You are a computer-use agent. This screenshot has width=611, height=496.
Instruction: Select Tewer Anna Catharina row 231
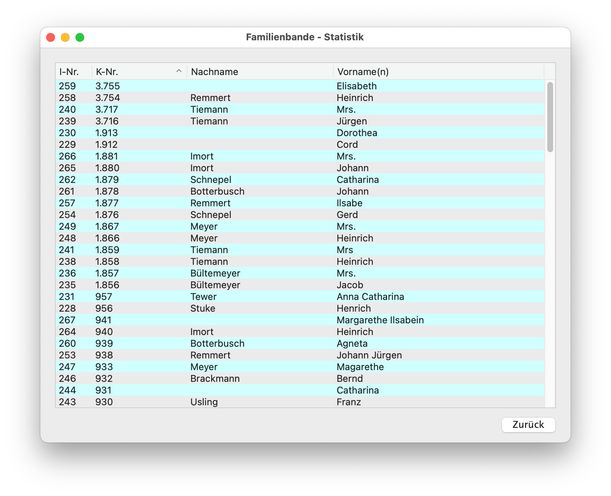(x=300, y=297)
